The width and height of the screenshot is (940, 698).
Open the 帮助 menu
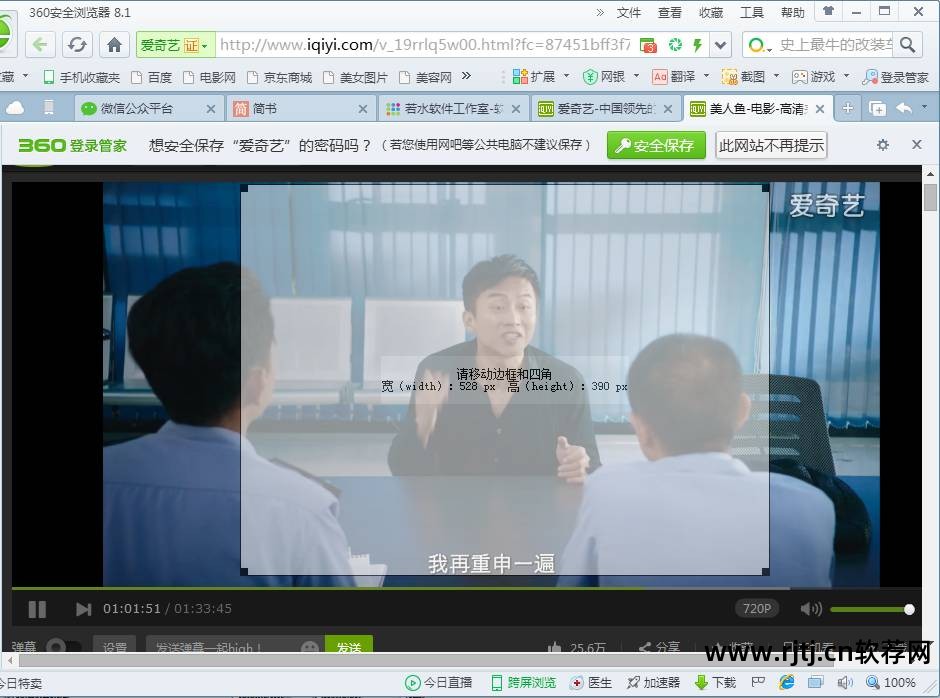pos(793,13)
